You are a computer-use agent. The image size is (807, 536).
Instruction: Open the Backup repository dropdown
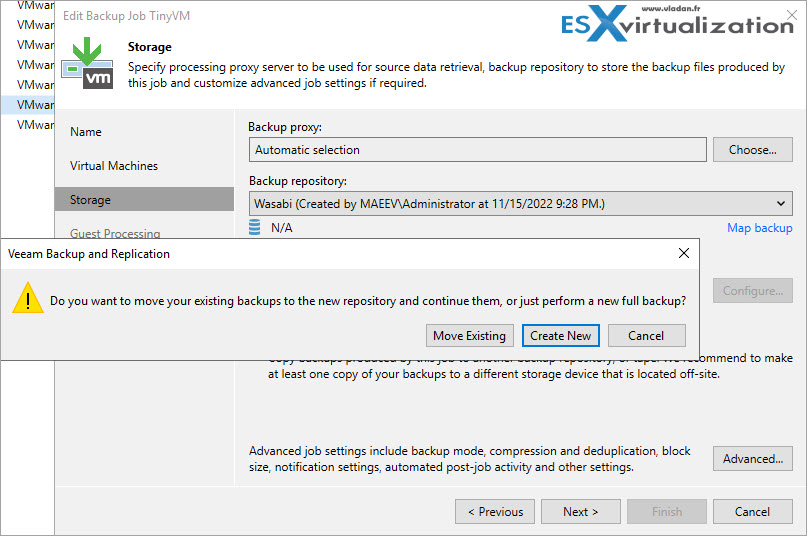point(520,204)
